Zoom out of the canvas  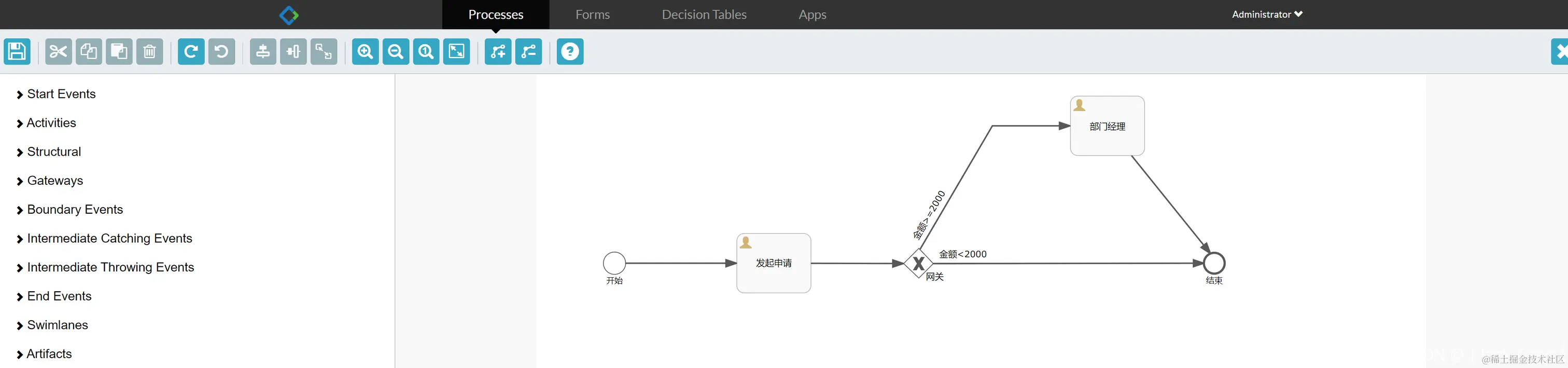tap(396, 52)
